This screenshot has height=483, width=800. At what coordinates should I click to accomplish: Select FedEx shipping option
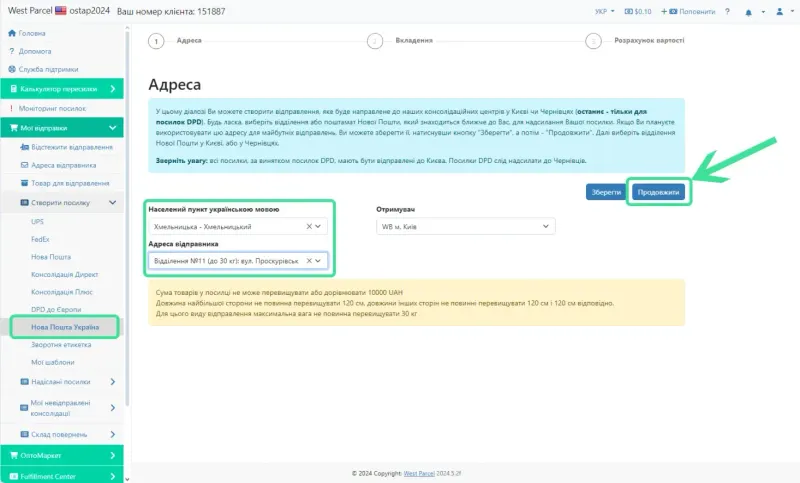pos(40,239)
